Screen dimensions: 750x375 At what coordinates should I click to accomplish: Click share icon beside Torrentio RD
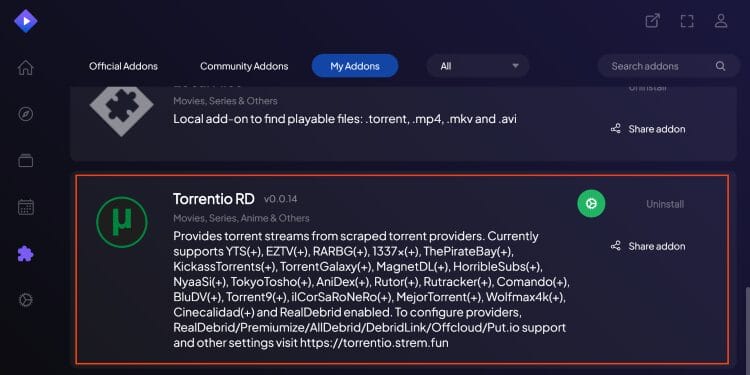pos(616,246)
